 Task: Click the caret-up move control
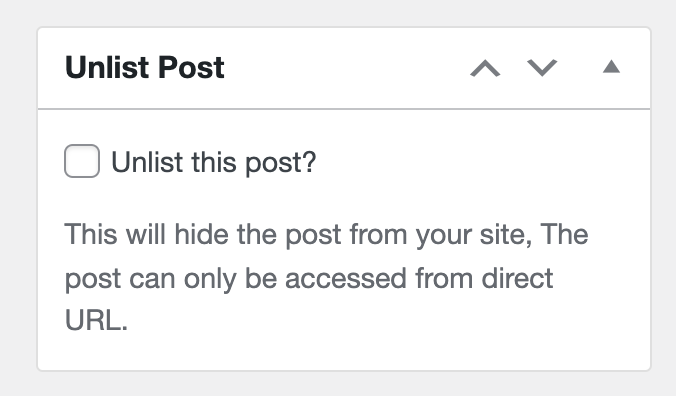(485, 68)
